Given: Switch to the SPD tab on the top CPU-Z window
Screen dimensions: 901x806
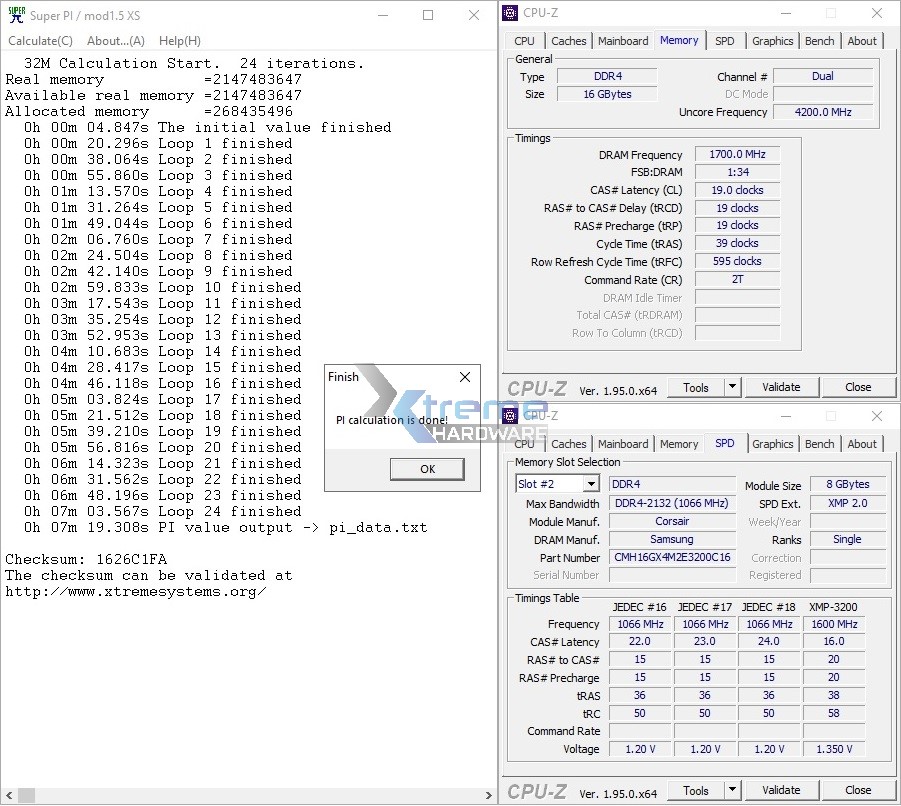Looking at the screenshot, I should pos(726,41).
